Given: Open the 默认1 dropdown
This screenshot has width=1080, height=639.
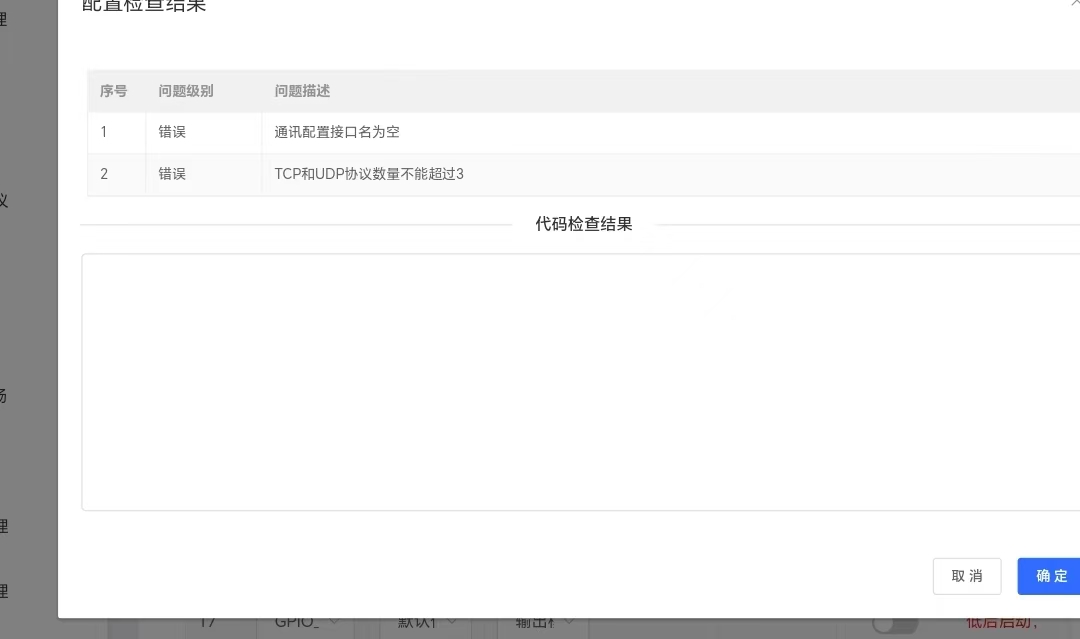Looking at the screenshot, I should coord(424,621).
